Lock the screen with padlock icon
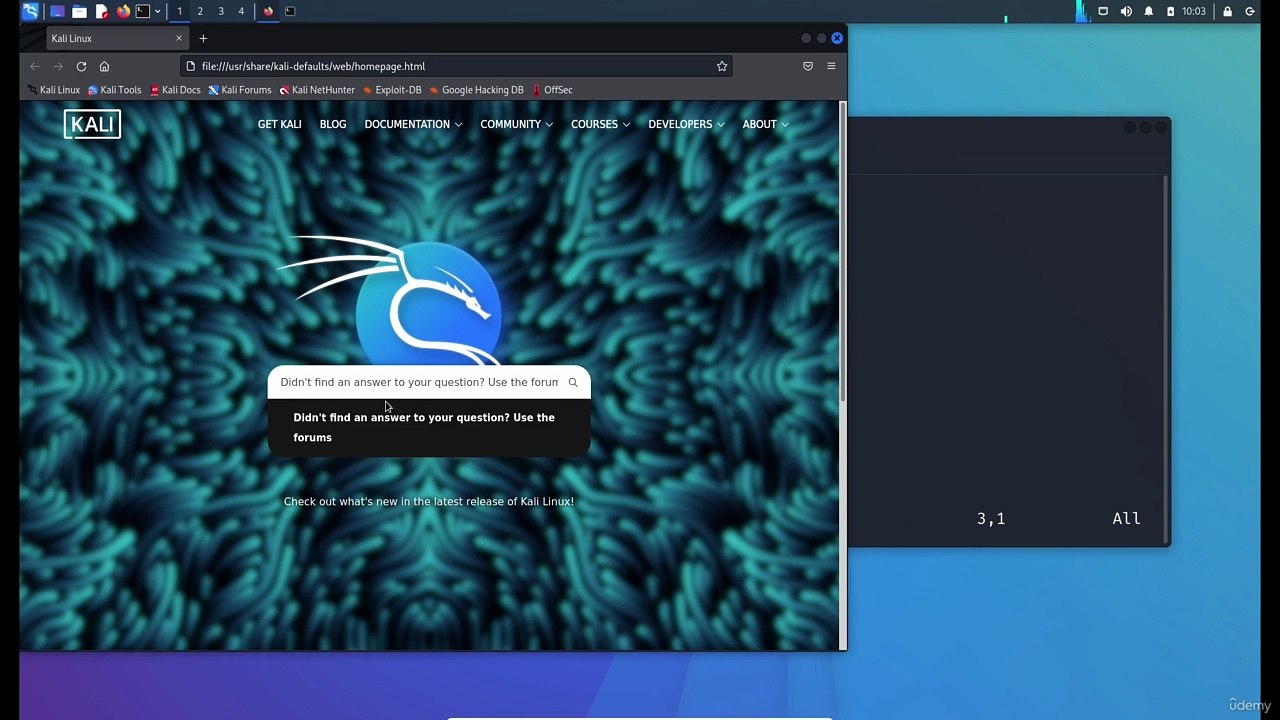Screen dimensions: 1280x720 click(x=1227, y=11)
